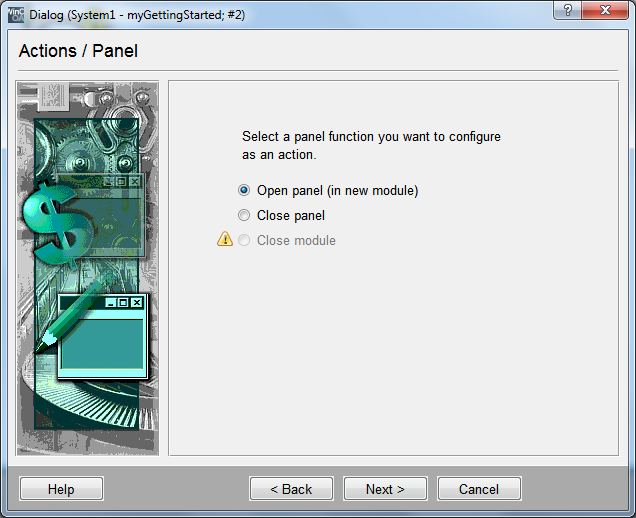Choose the 'Close panel' radio option
The height and width of the screenshot is (518, 636).
(244, 215)
